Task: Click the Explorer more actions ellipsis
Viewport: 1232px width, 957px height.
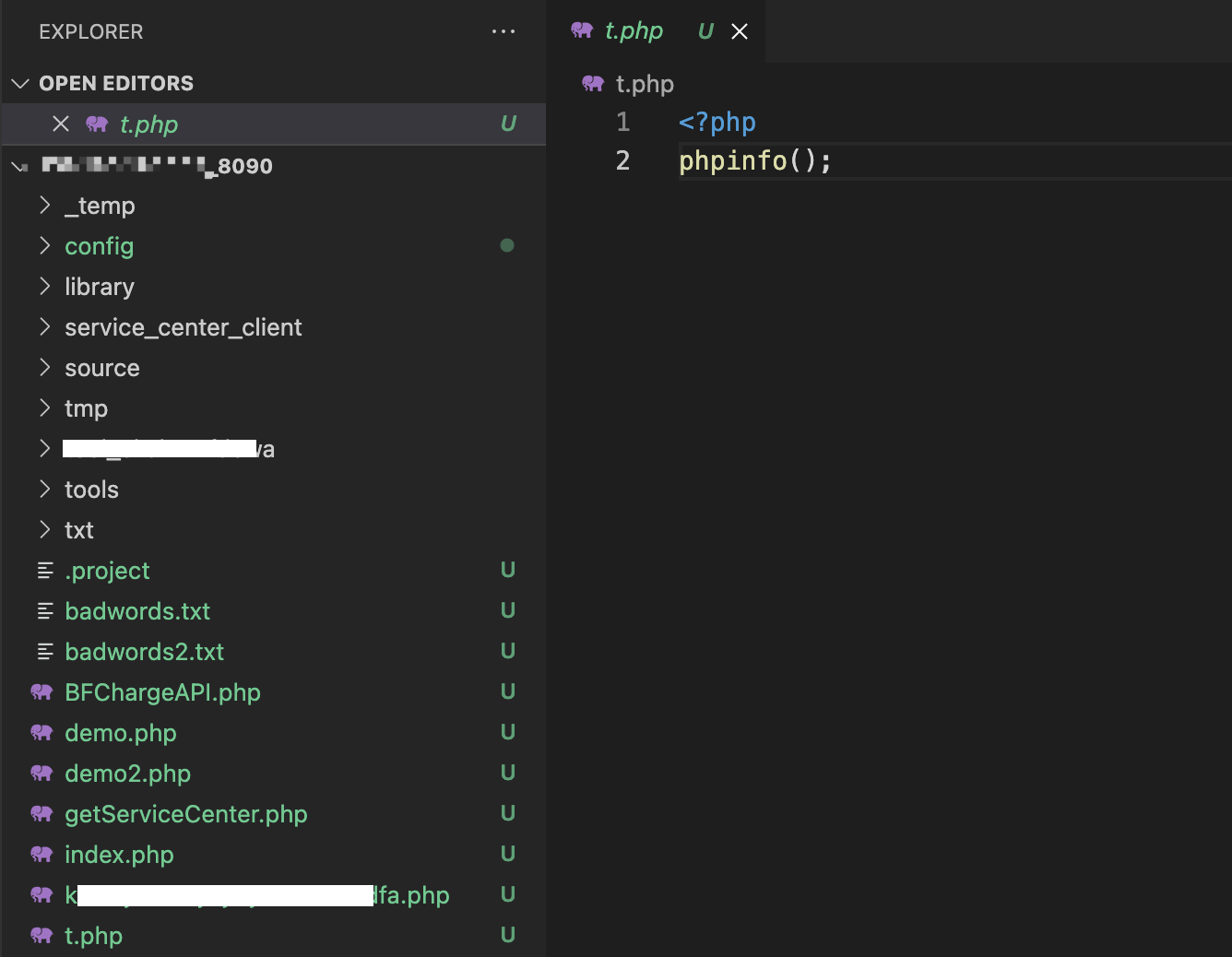Action: [503, 31]
